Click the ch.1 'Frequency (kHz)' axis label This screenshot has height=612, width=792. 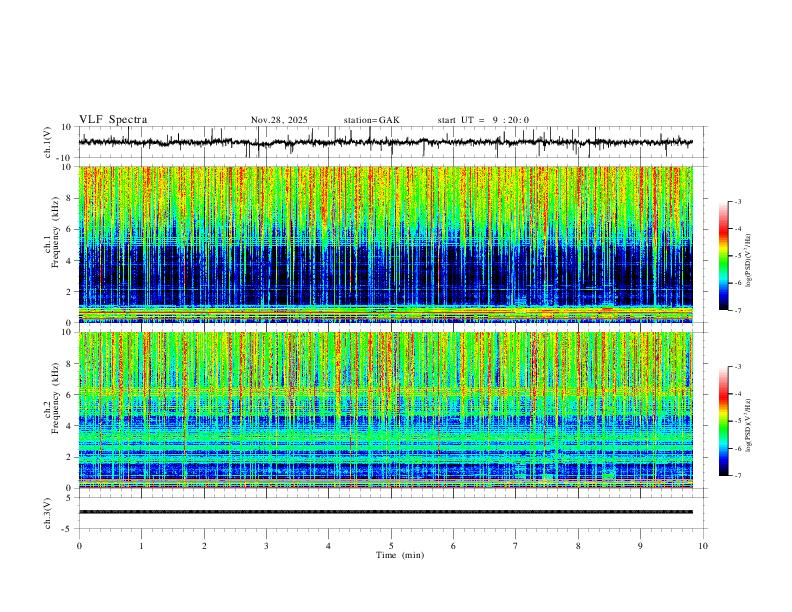pyautogui.click(x=56, y=233)
